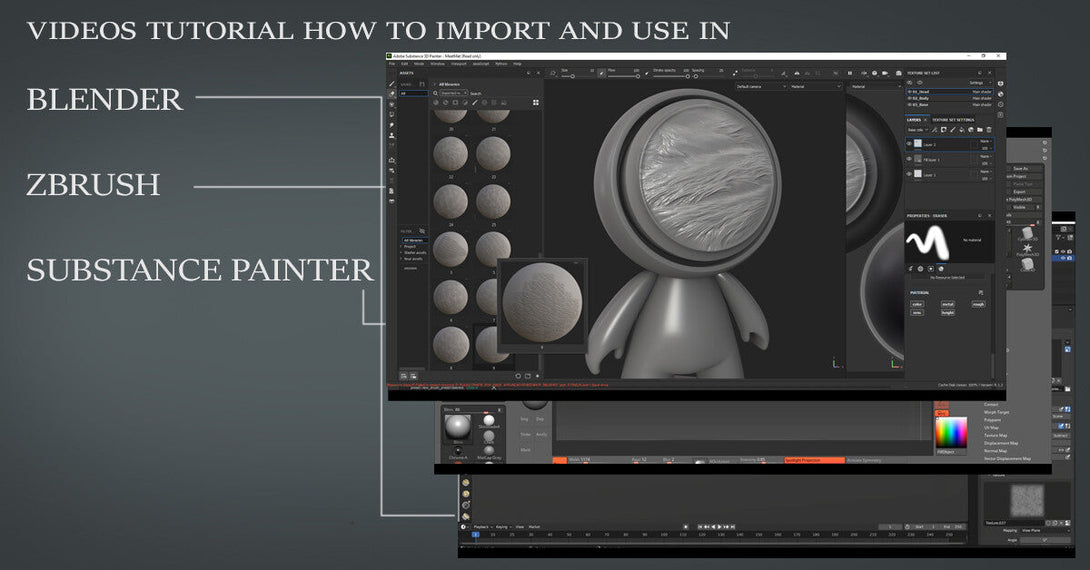Click the add effect wand icon in Layers

pyautogui.click(x=934, y=129)
